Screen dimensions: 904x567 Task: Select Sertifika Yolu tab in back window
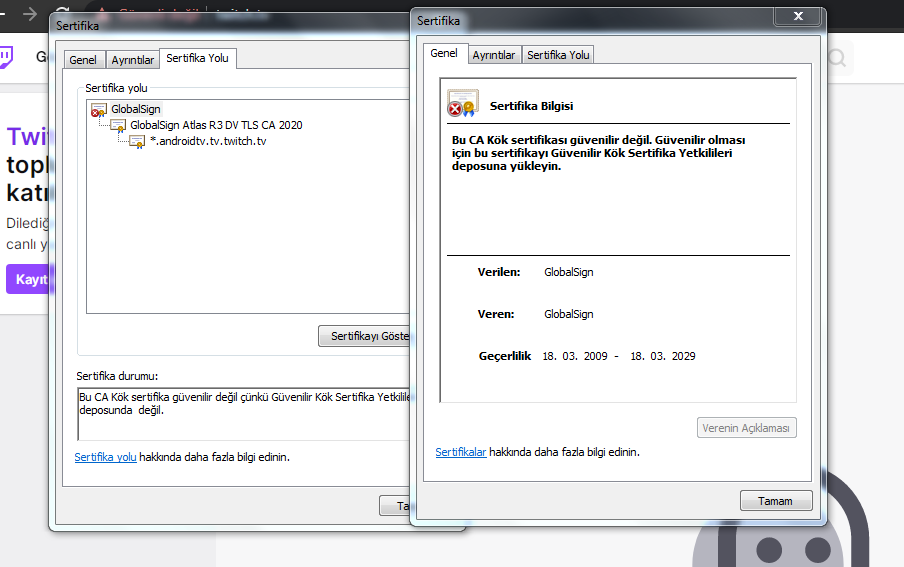pos(197,58)
